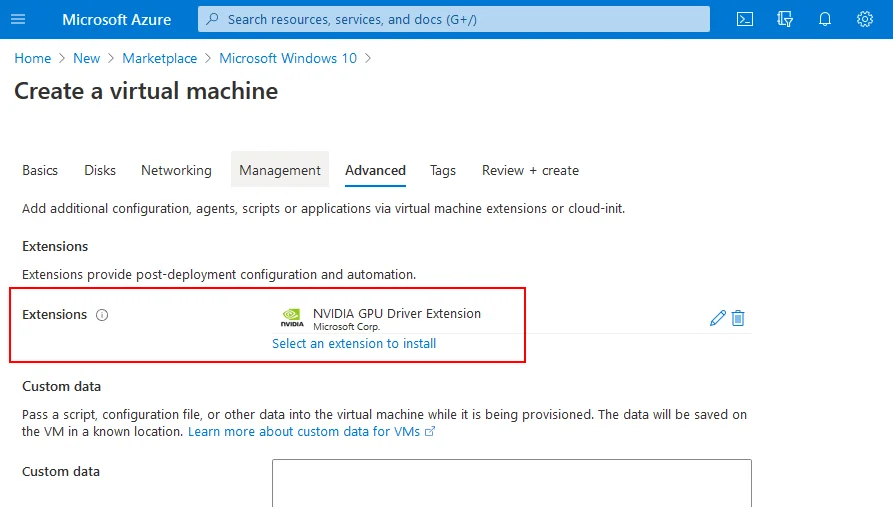Select the Advanced tab

[x=375, y=170]
